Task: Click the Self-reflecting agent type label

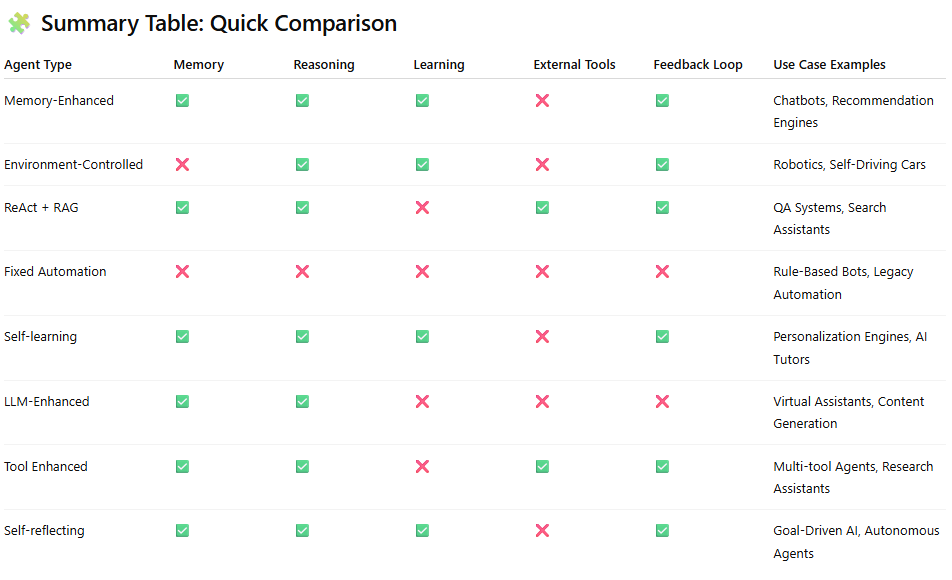Action: pos(44,531)
